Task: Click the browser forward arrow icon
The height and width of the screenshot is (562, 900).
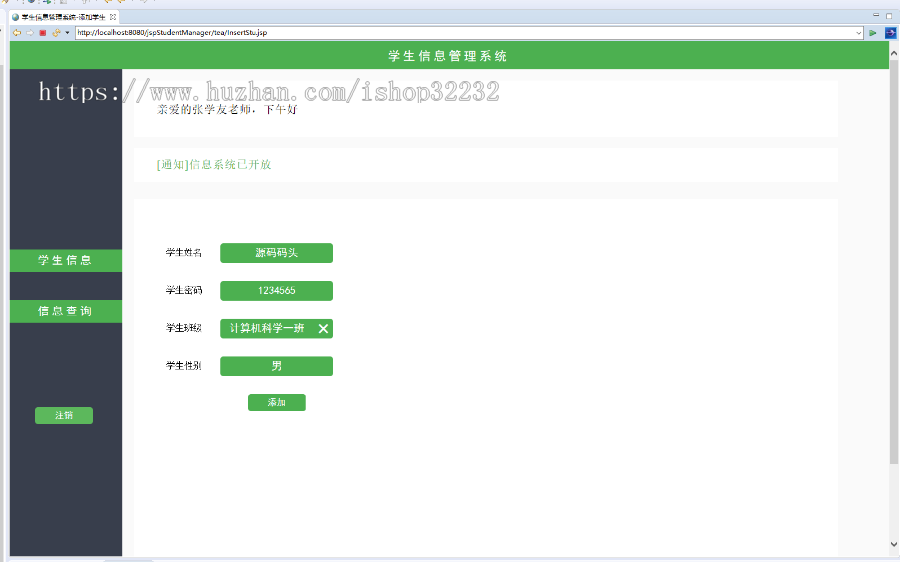Action: pos(30,33)
